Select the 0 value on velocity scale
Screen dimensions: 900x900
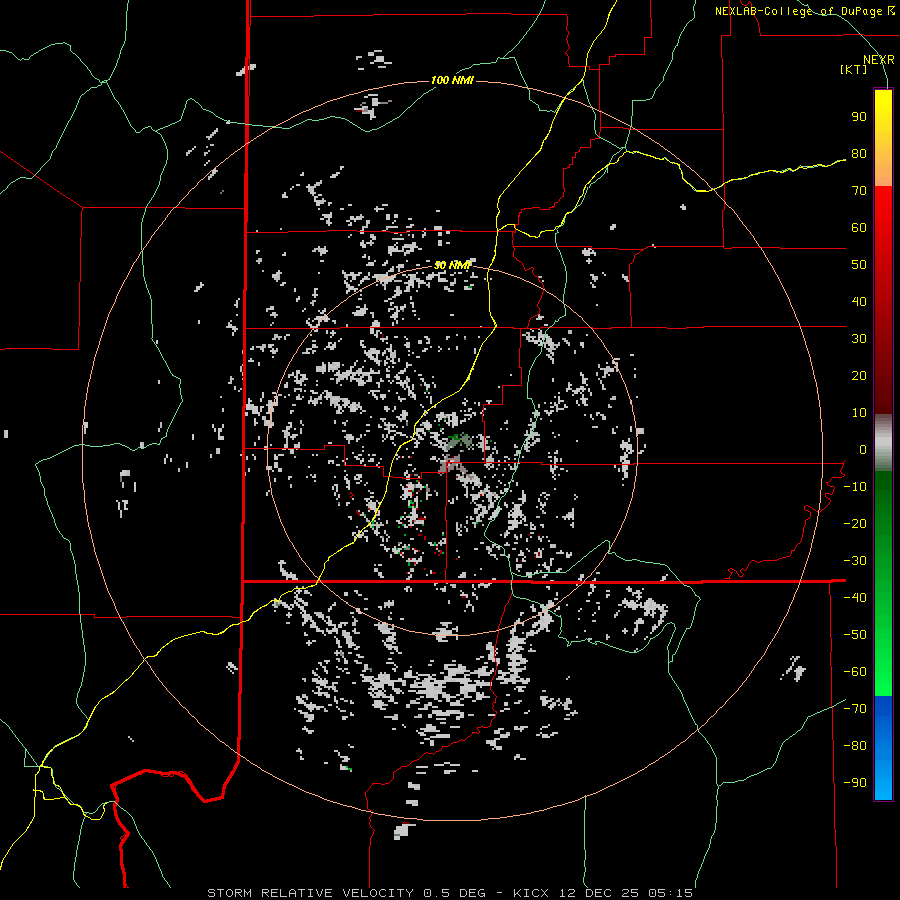point(863,450)
